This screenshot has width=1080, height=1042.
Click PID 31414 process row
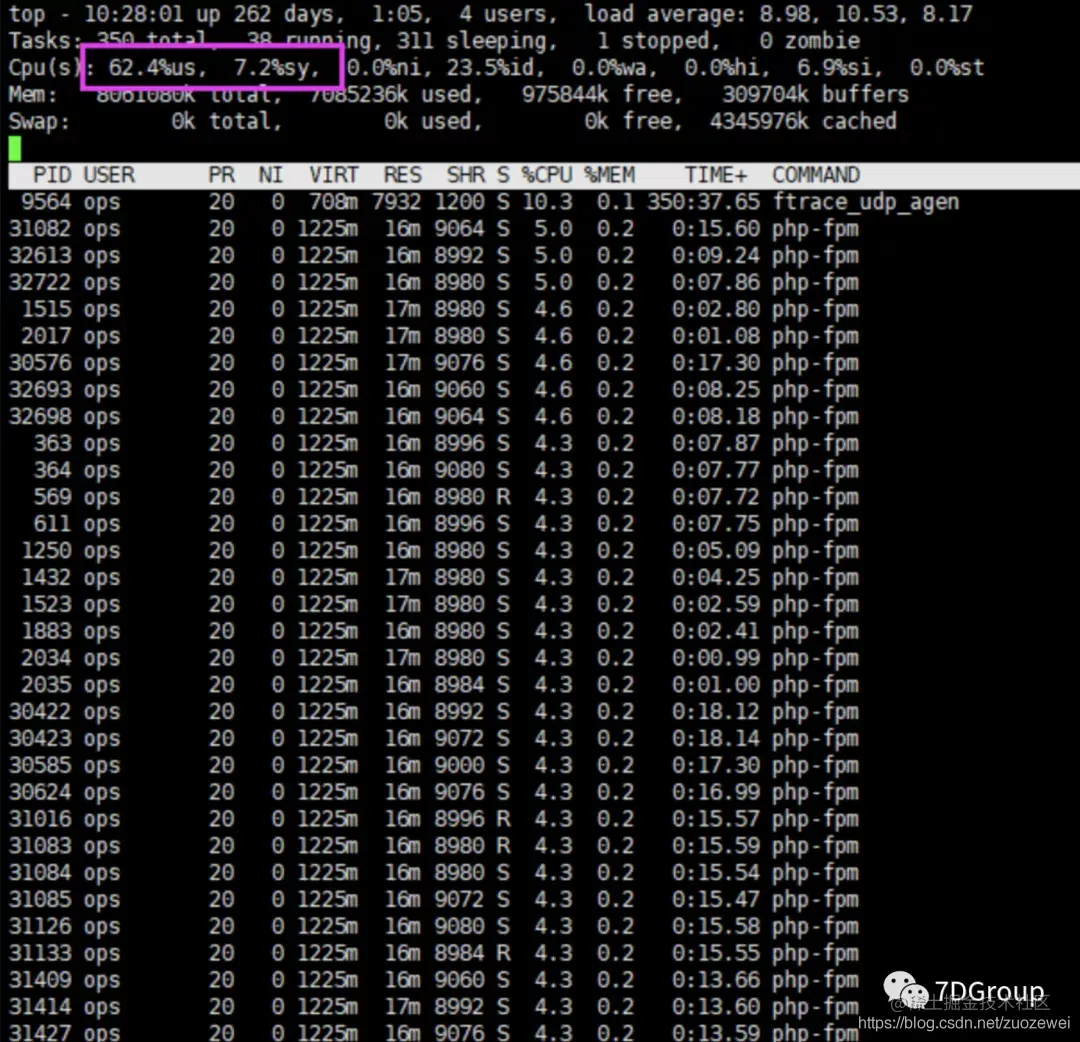pos(434,1008)
